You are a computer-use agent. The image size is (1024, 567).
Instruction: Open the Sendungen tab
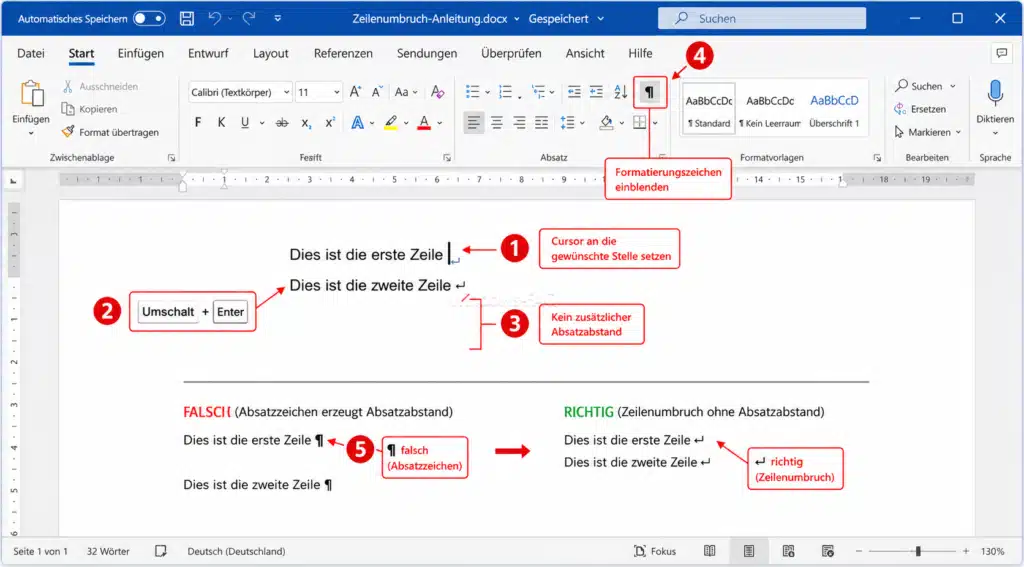pyautogui.click(x=427, y=54)
